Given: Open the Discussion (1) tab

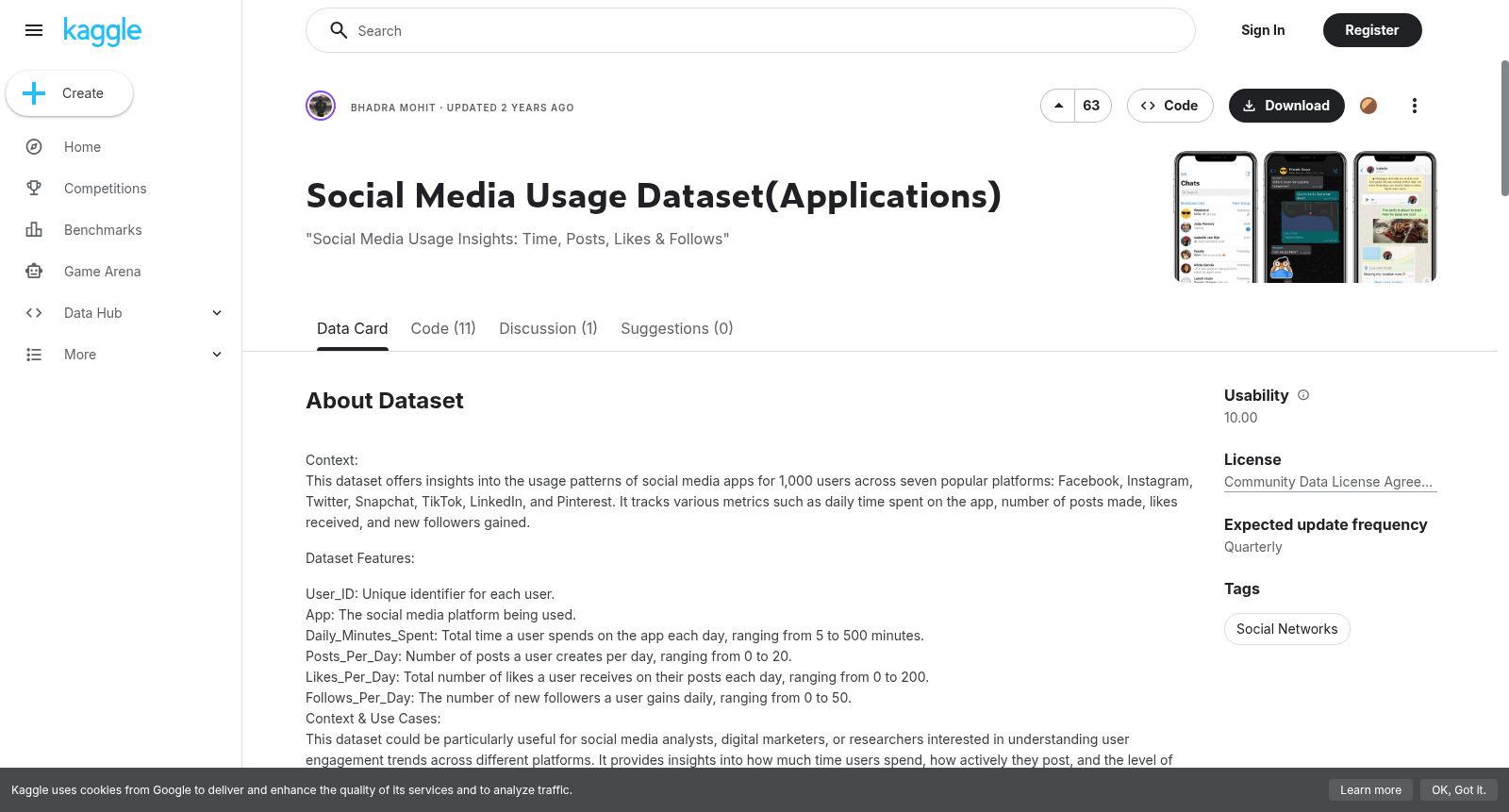Looking at the screenshot, I should (548, 328).
